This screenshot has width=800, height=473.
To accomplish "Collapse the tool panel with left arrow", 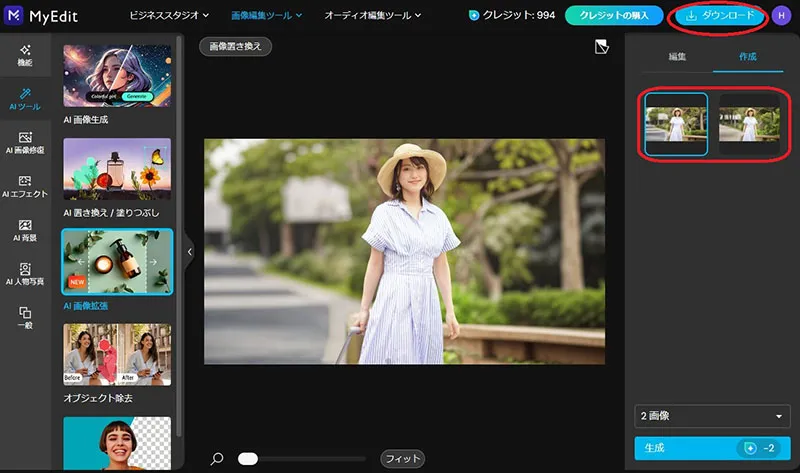I will click(189, 252).
